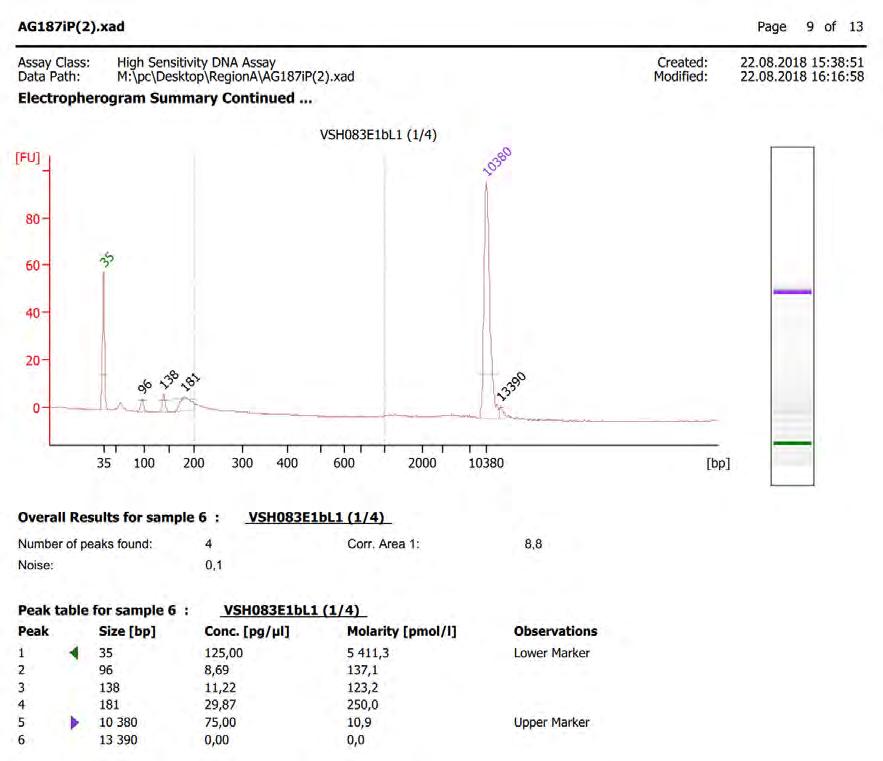Click molarity 5 411,3 in peak table
883x761 pixels.
coord(368,653)
